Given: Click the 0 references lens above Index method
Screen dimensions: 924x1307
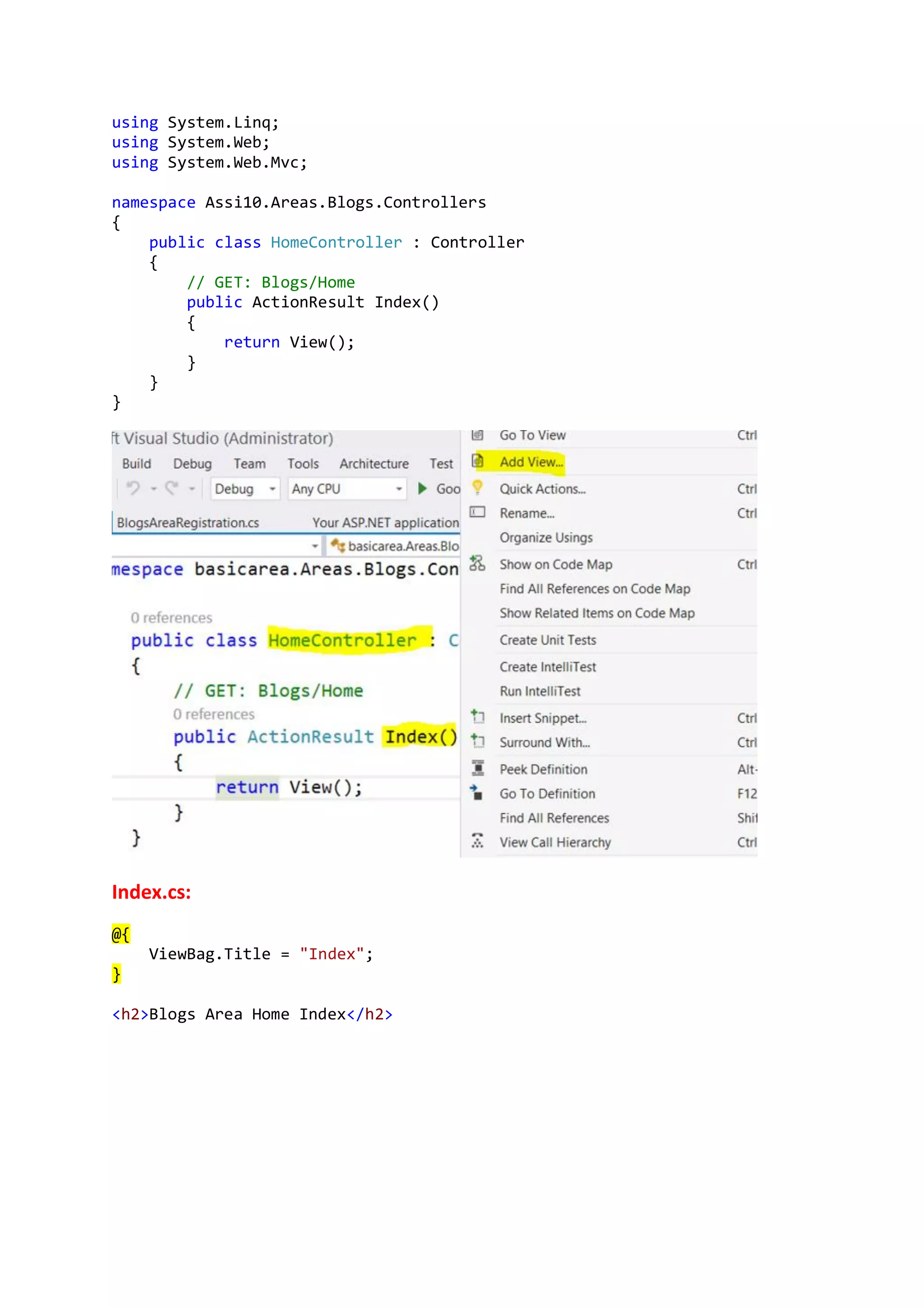Looking at the screenshot, I should (x=214, y=714).
